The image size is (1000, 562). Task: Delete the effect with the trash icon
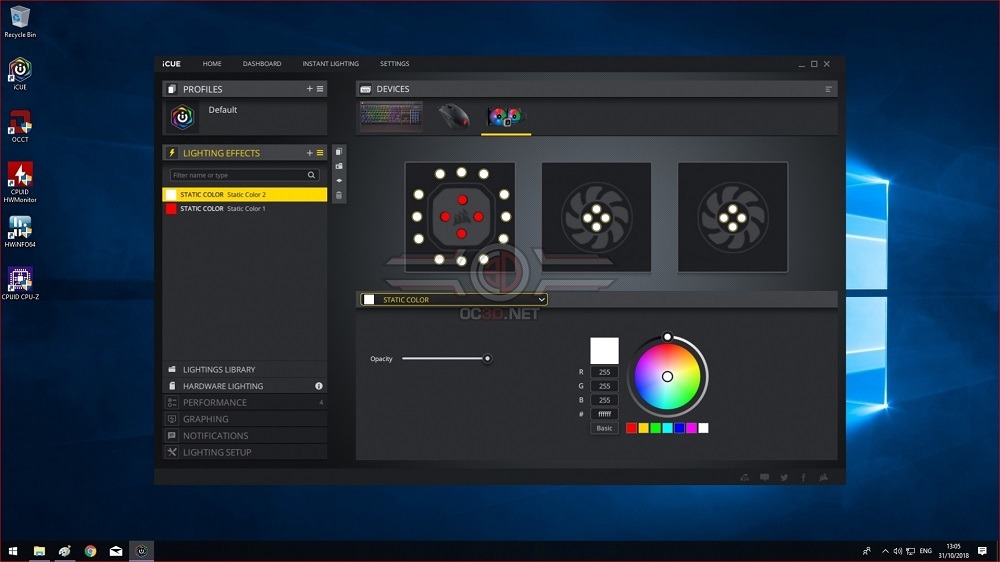click(339, 195)
